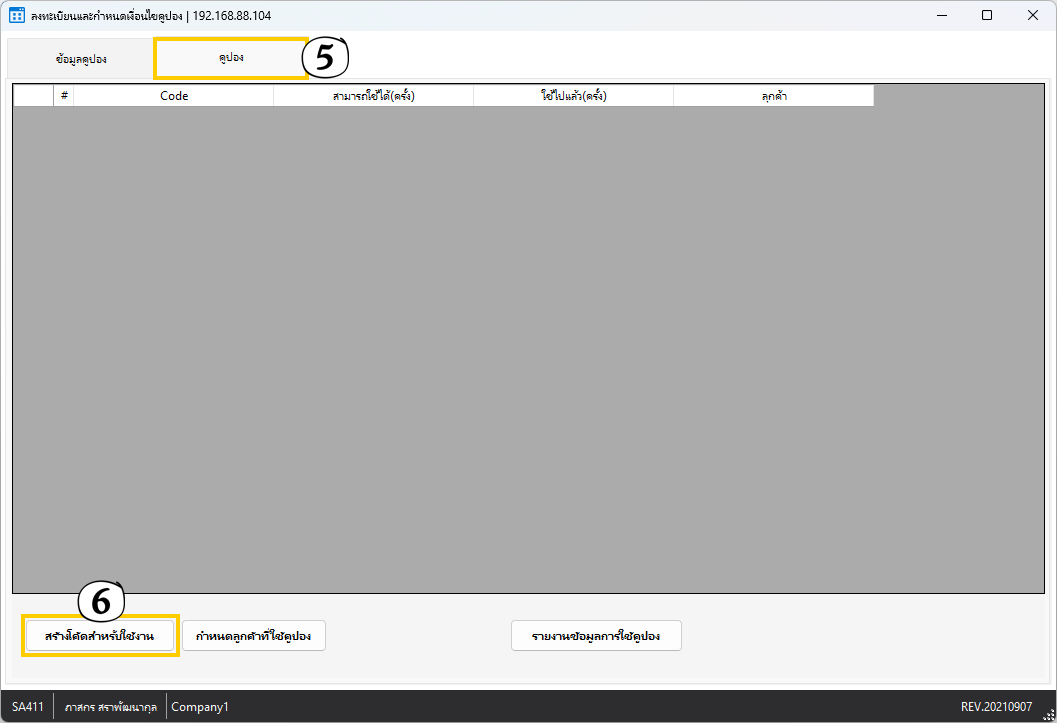Maximize the coupon registration window
1057x723 pixels.
(987, 15)
